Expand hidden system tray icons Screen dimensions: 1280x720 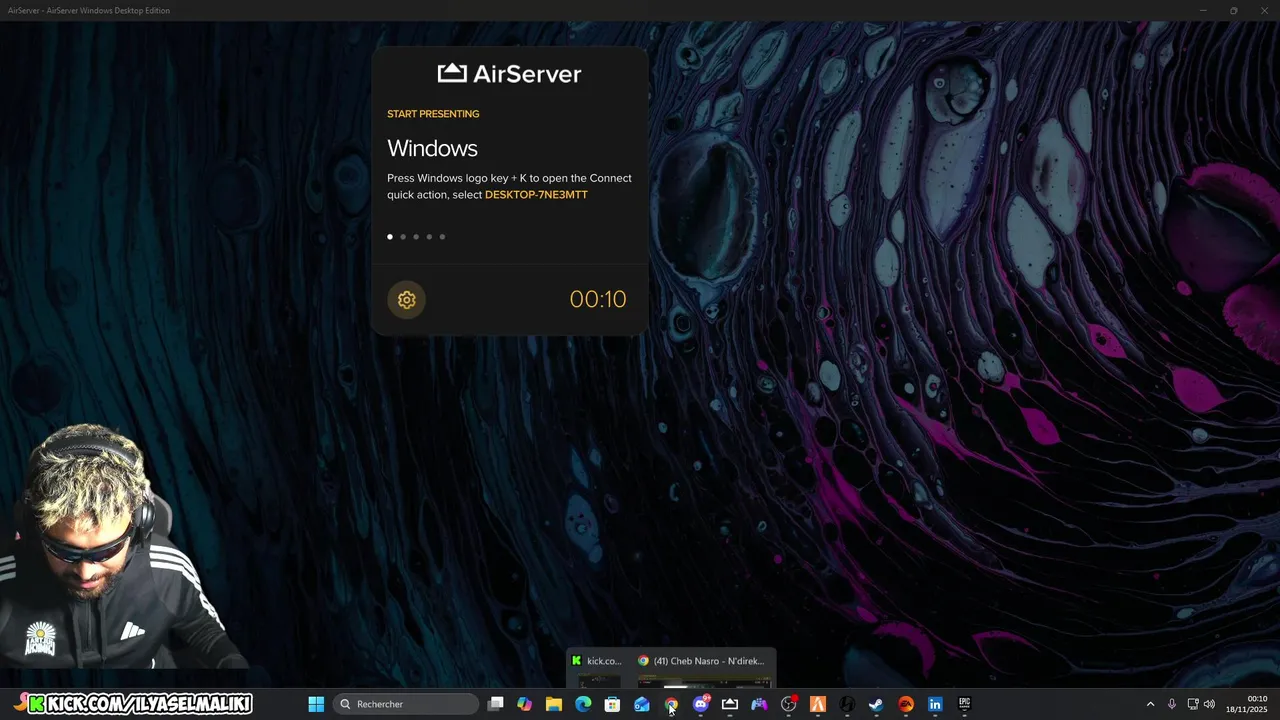[1150, 704]
